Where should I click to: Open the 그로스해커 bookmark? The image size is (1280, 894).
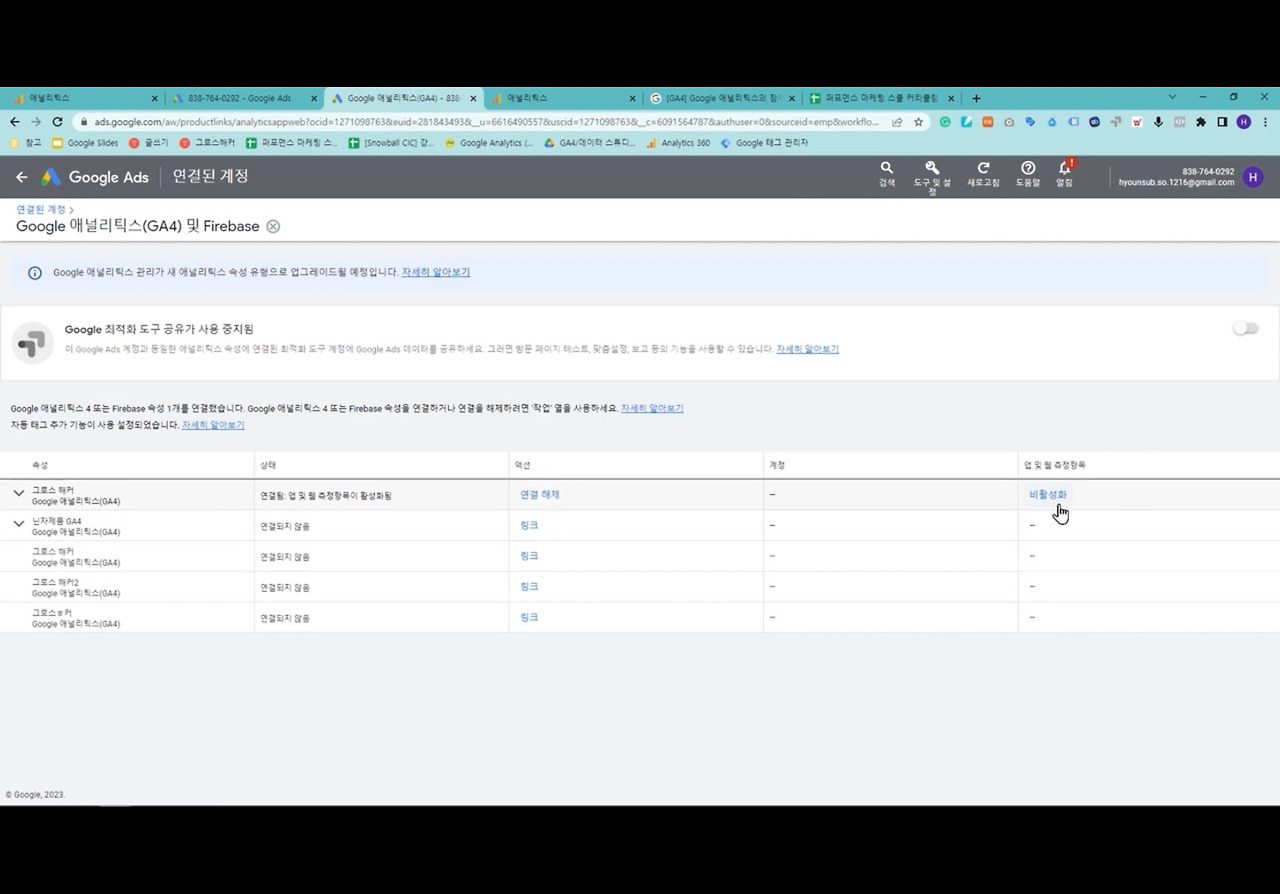pos(207,143)
